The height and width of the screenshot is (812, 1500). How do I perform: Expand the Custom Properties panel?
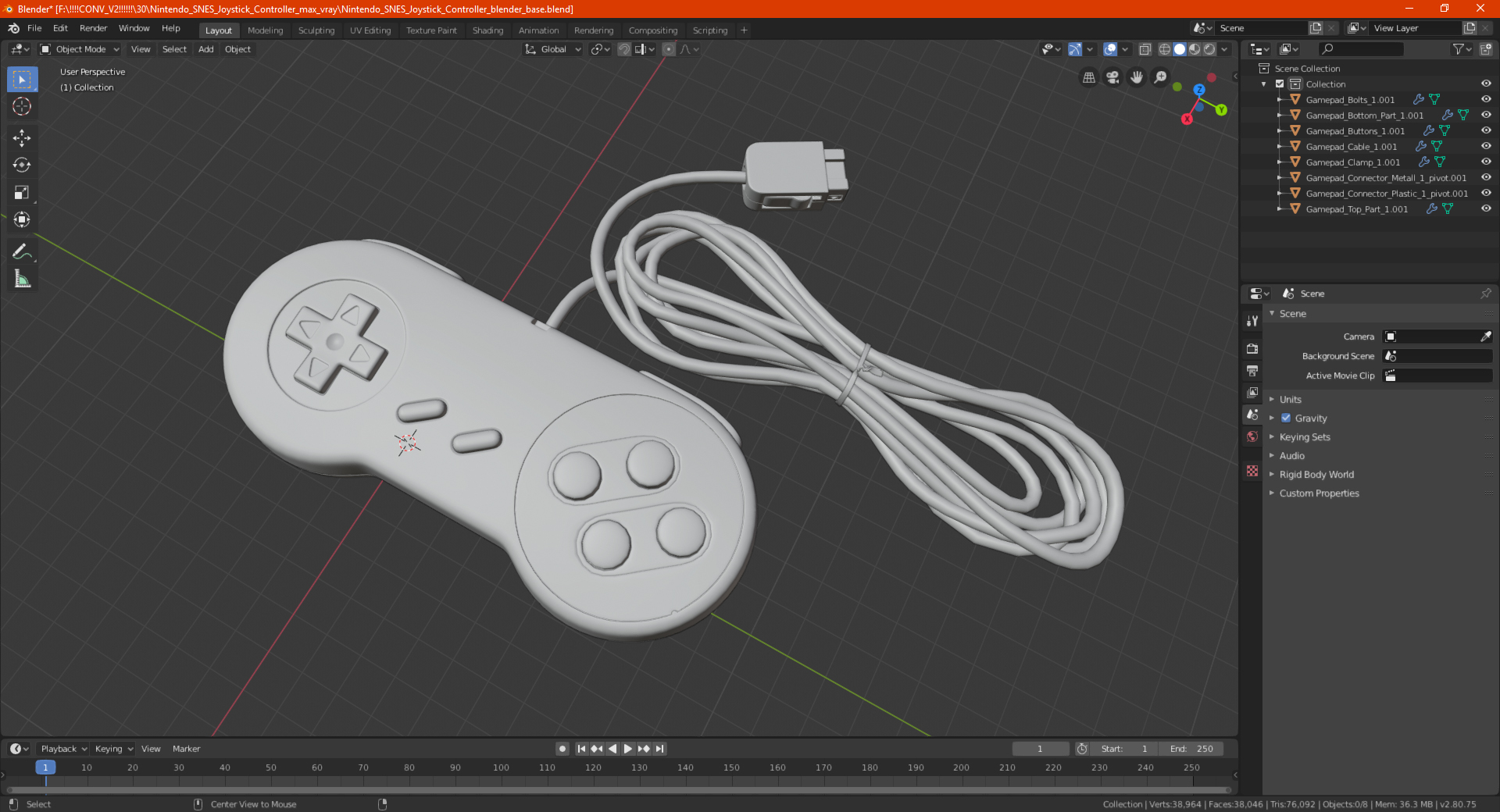pyautogui.click(x=1319, y=493)
